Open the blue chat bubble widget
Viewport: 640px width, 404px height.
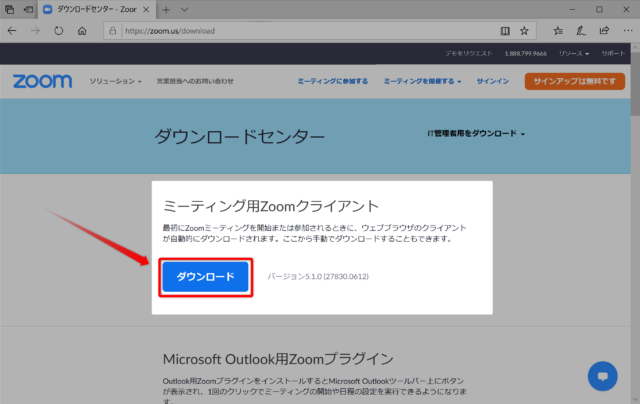pyautogui.click(x=602, y=376)
